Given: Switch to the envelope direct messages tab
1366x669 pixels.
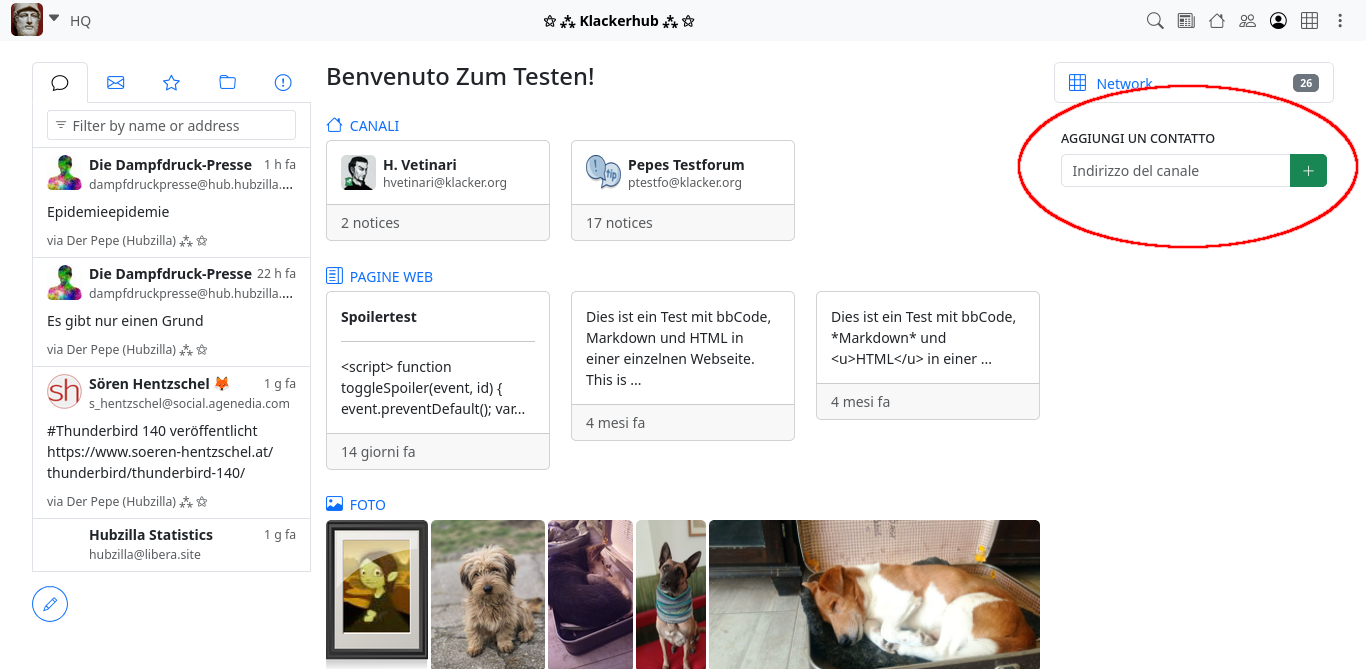Looking at the screenshot, I should [116, 83].
